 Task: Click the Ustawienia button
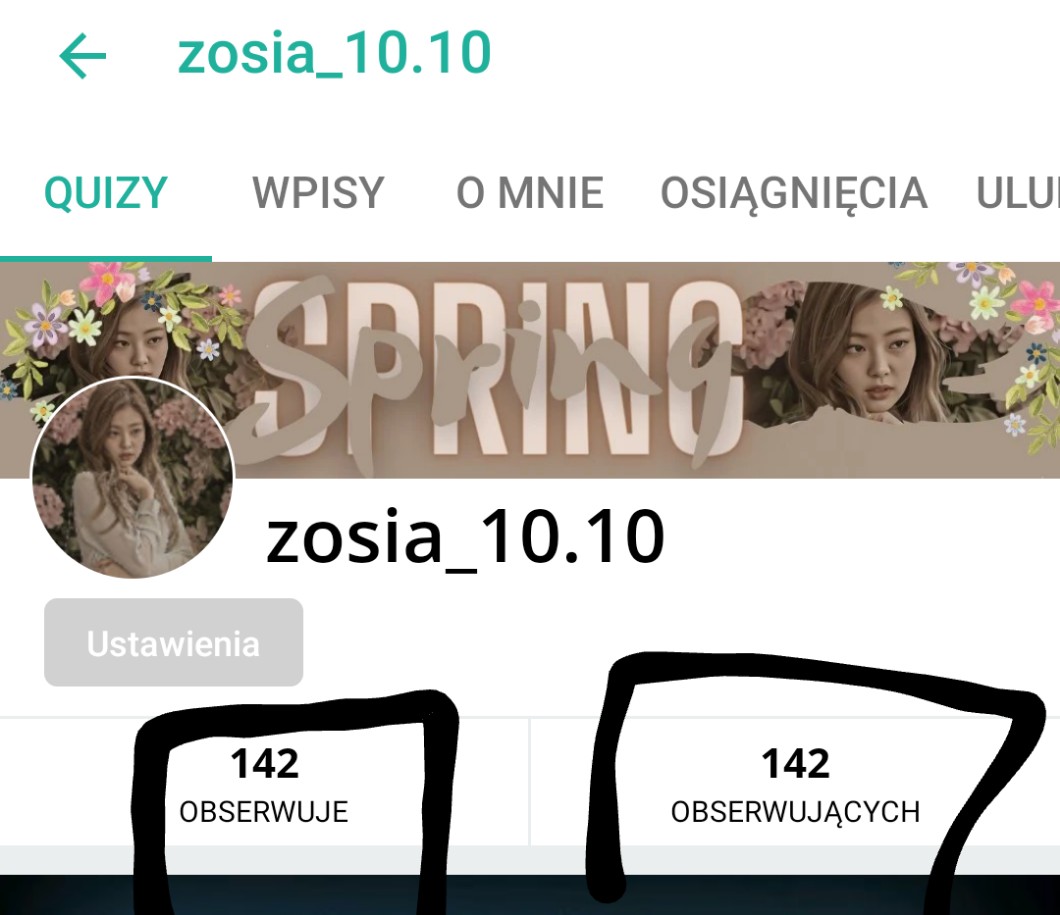click(174, 643)
